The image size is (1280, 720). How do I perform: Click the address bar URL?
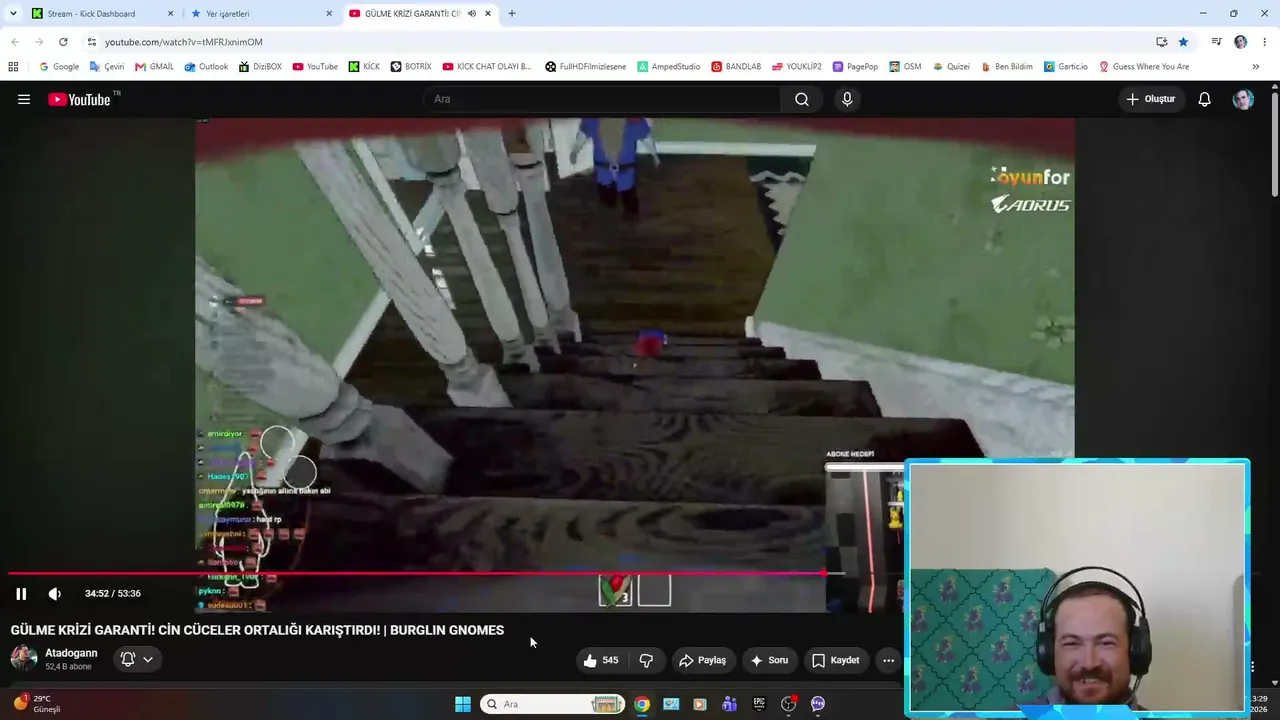[x=184, y=42]
